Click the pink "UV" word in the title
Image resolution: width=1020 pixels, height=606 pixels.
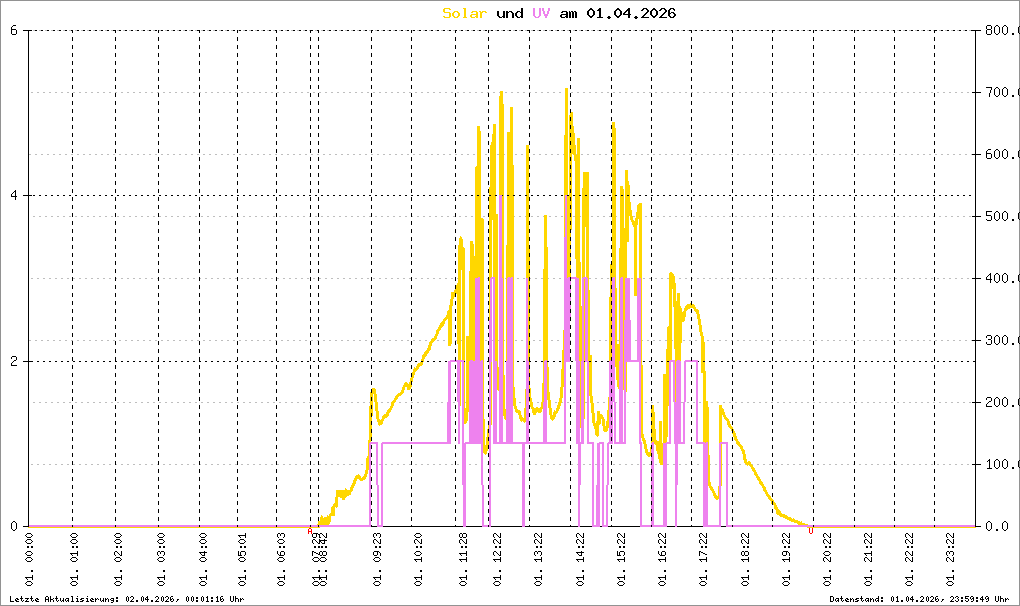[540, 14]
